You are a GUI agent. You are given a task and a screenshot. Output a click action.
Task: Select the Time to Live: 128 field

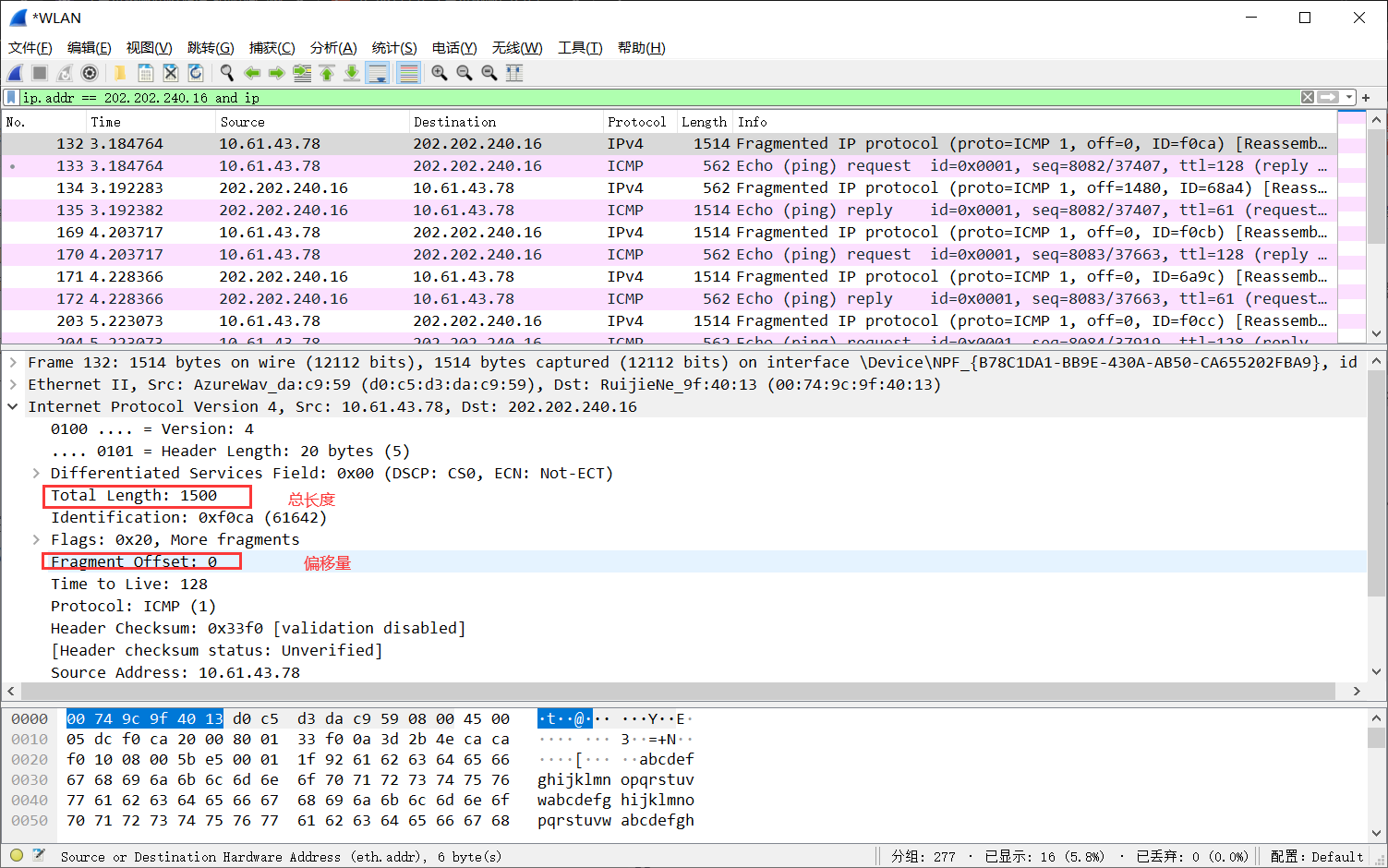click(129, 585)
